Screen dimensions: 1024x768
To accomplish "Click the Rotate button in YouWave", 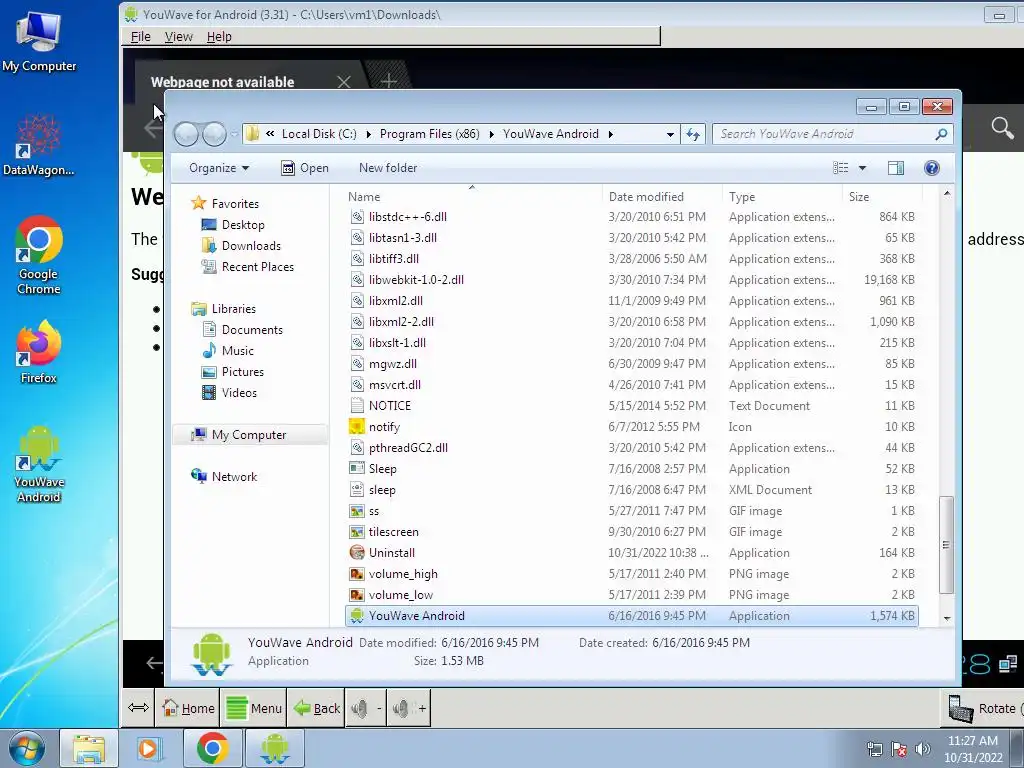I will point(983,709).
